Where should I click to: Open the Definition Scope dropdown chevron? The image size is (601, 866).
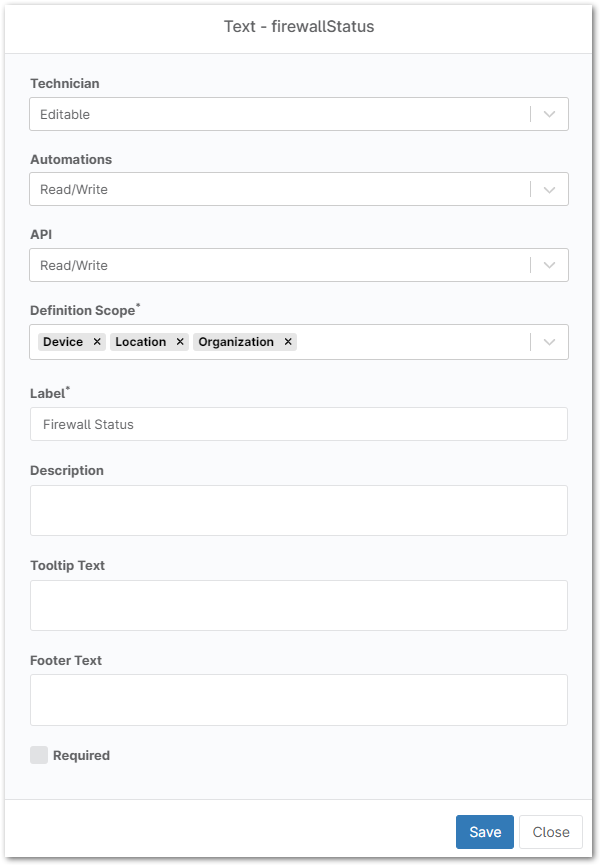pos(549,342)
